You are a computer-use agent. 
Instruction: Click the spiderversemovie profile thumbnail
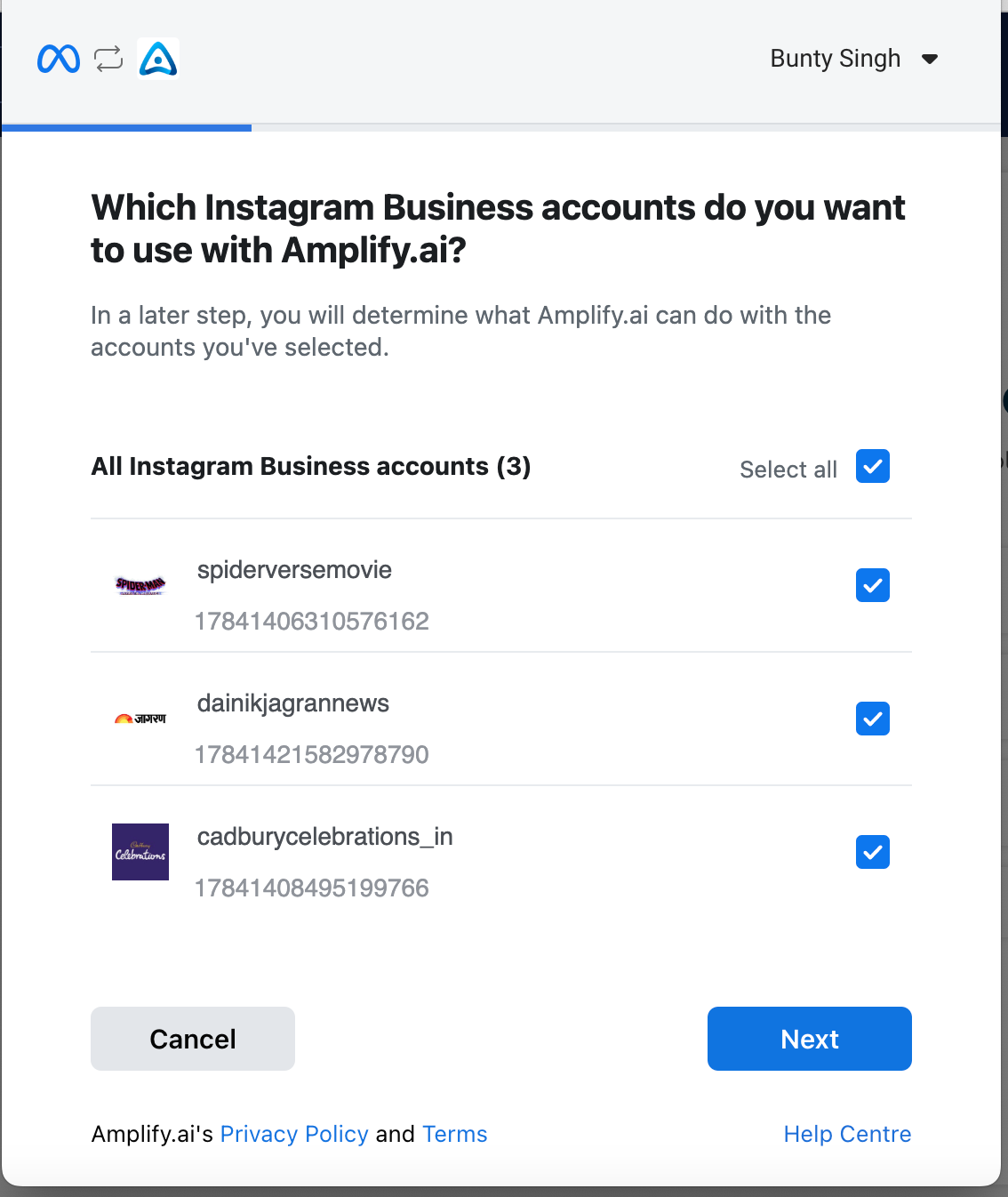pyautogui.click(x=140, y=585)
